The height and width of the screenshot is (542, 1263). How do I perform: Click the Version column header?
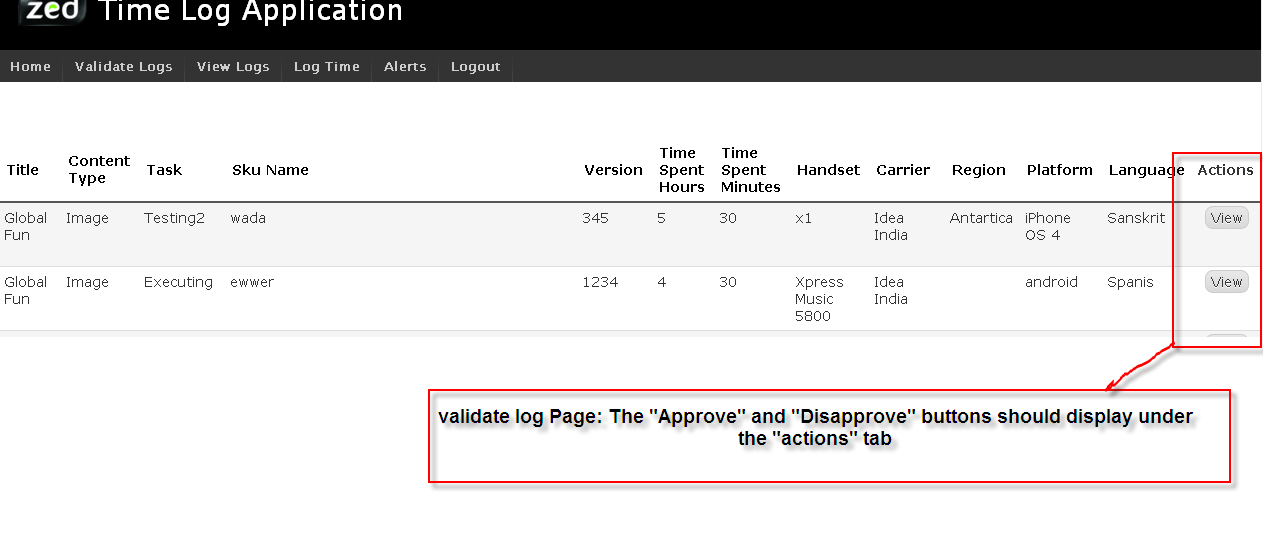point(613,170)
